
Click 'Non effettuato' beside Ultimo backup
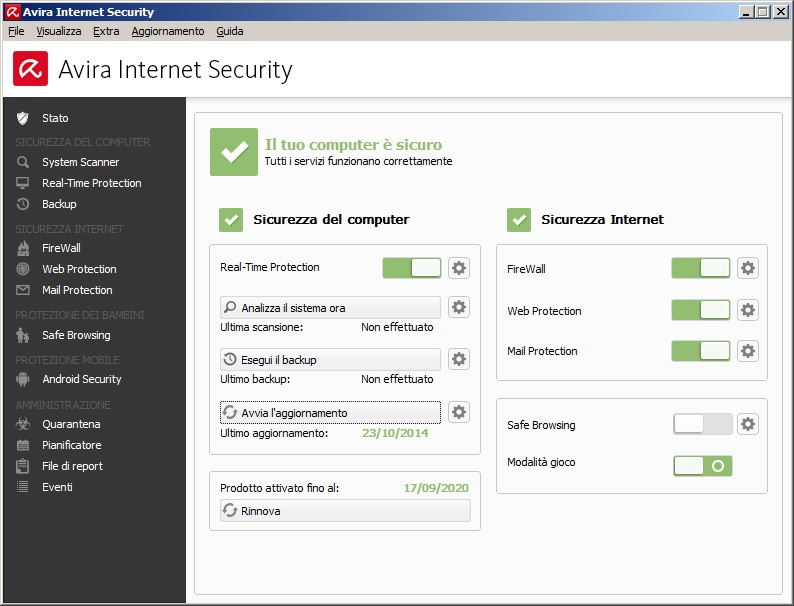coord(397,379)
